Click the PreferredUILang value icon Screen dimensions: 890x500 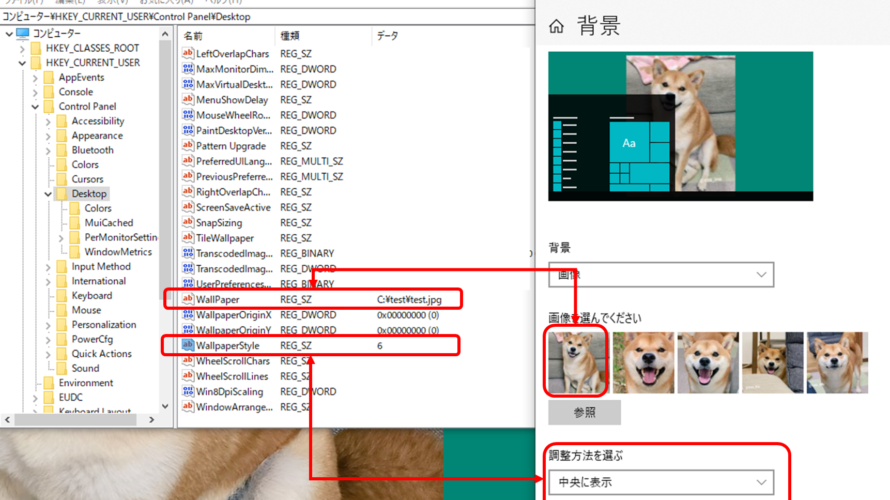point(188,161)
